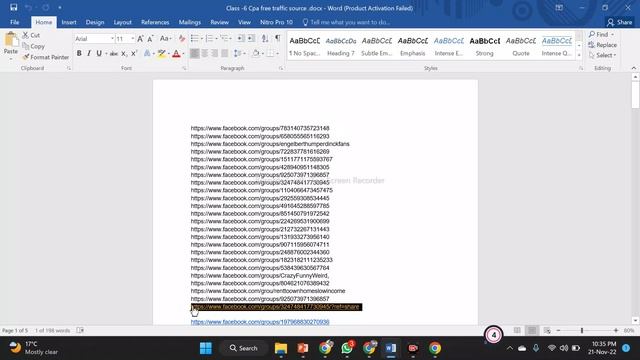Click the Bullets list button
This screenshot has height=360, width=640.
click(x=196, y=38)
